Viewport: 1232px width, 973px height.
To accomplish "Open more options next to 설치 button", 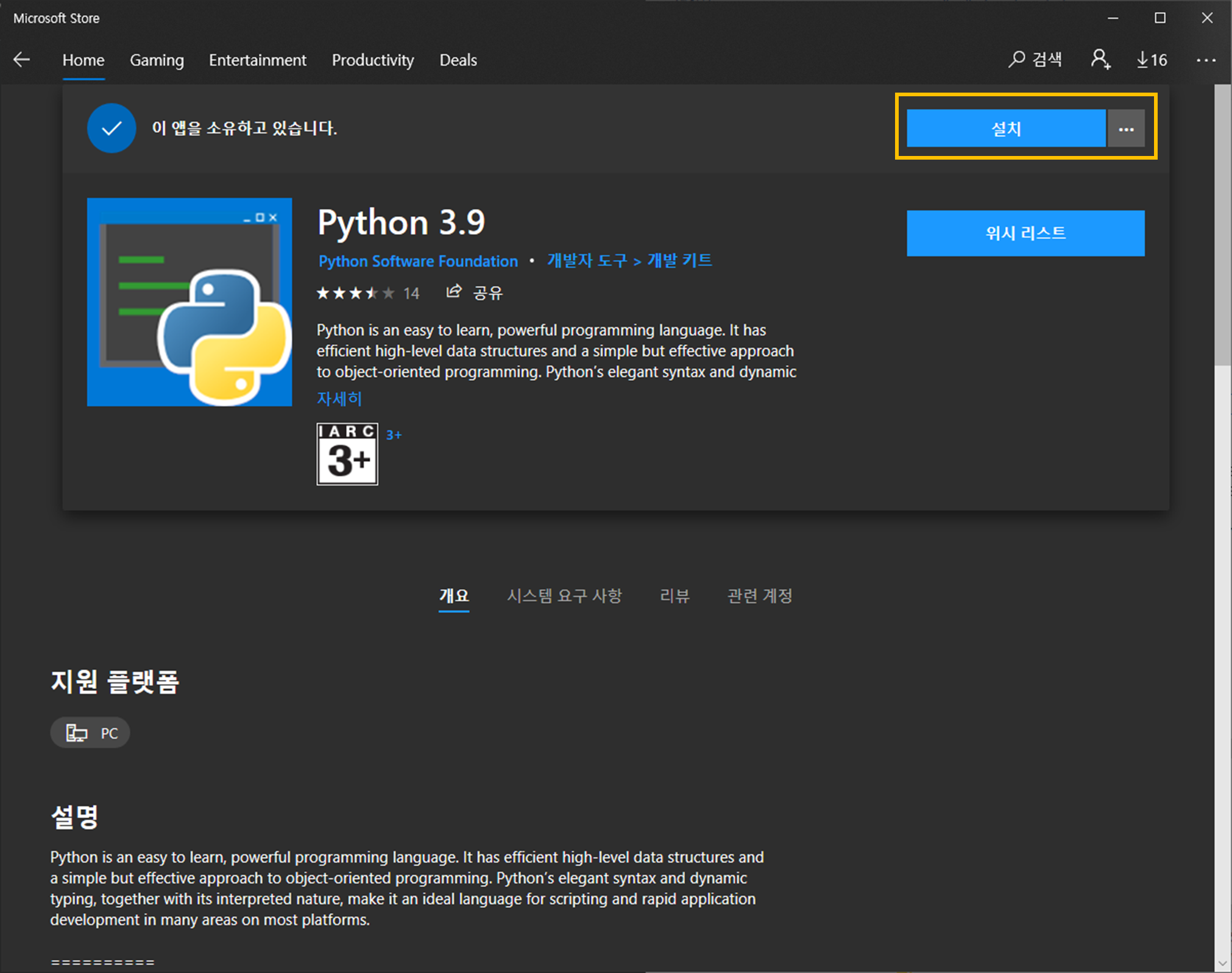I will click(x=1126, y=129).
